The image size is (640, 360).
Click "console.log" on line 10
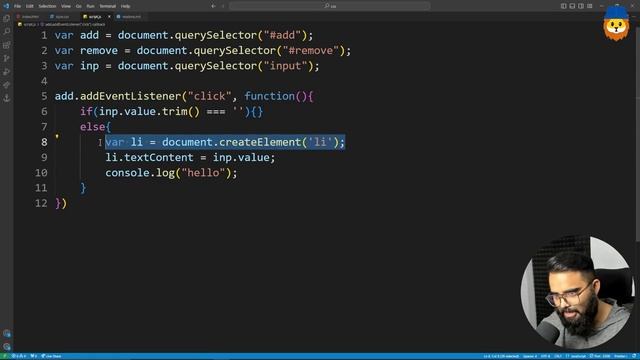point(140,173)
